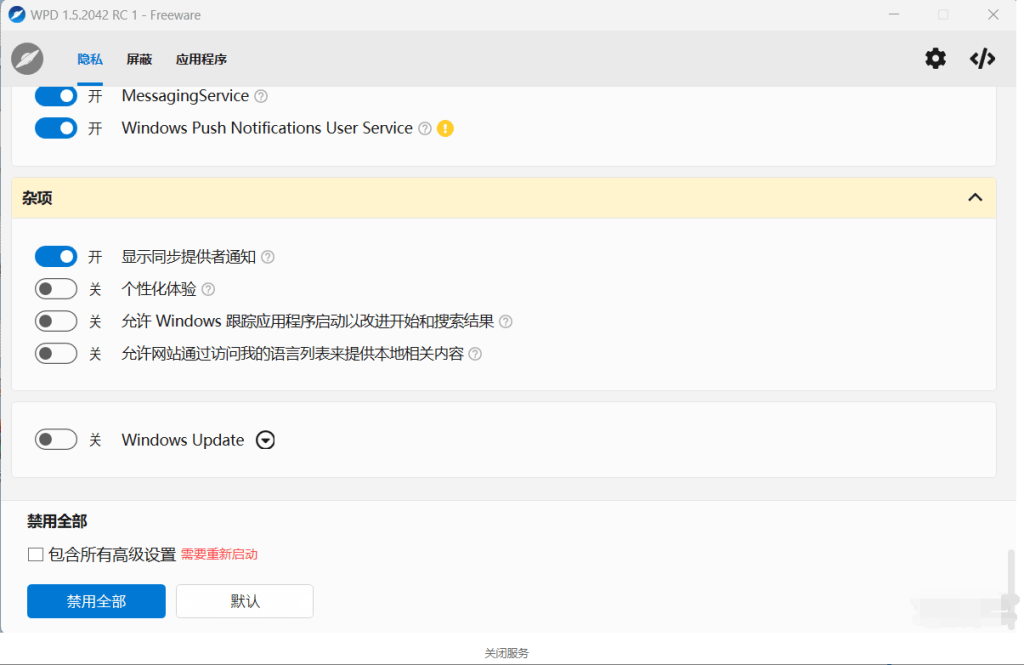The width and height of the screenshot is (1024, 665).
Task: Click help icon beside 显示同步提供者通知
Action: 267,257
